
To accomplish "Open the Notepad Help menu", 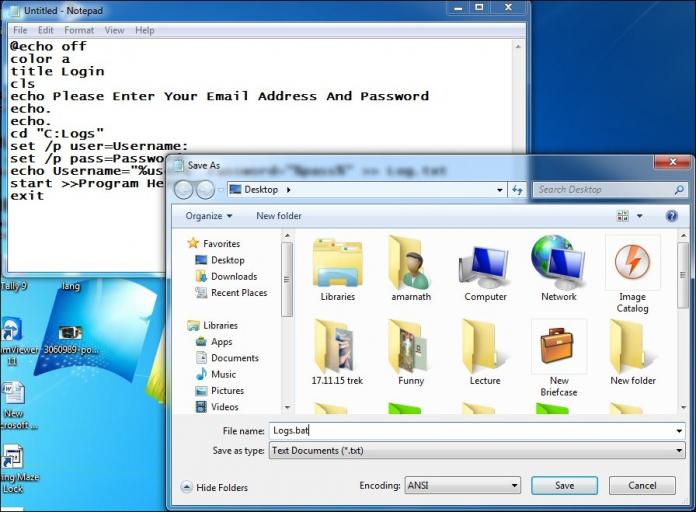I will [145, 30].
